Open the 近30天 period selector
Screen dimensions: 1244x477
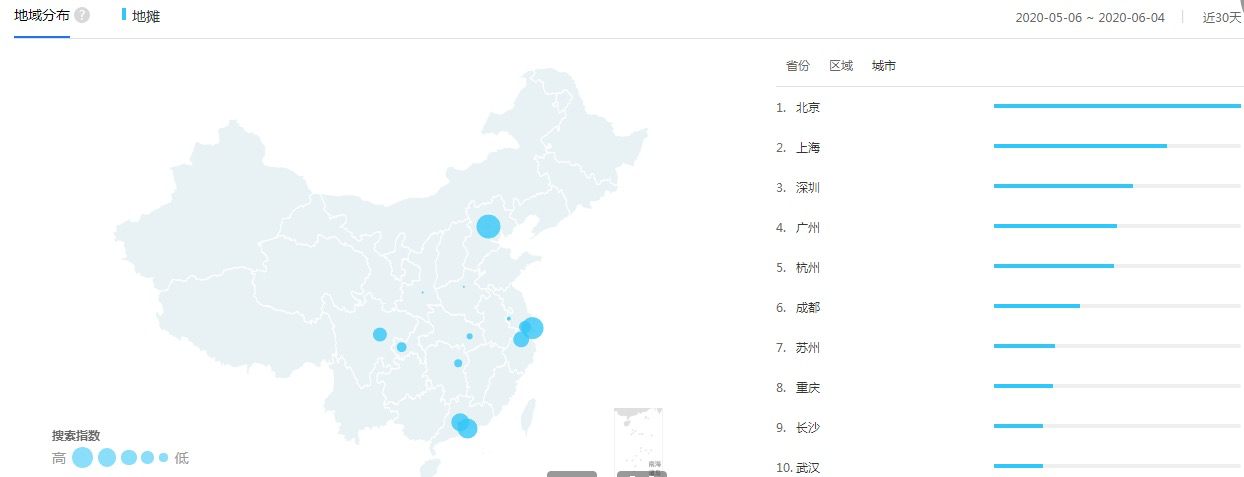pos(1221,17)
